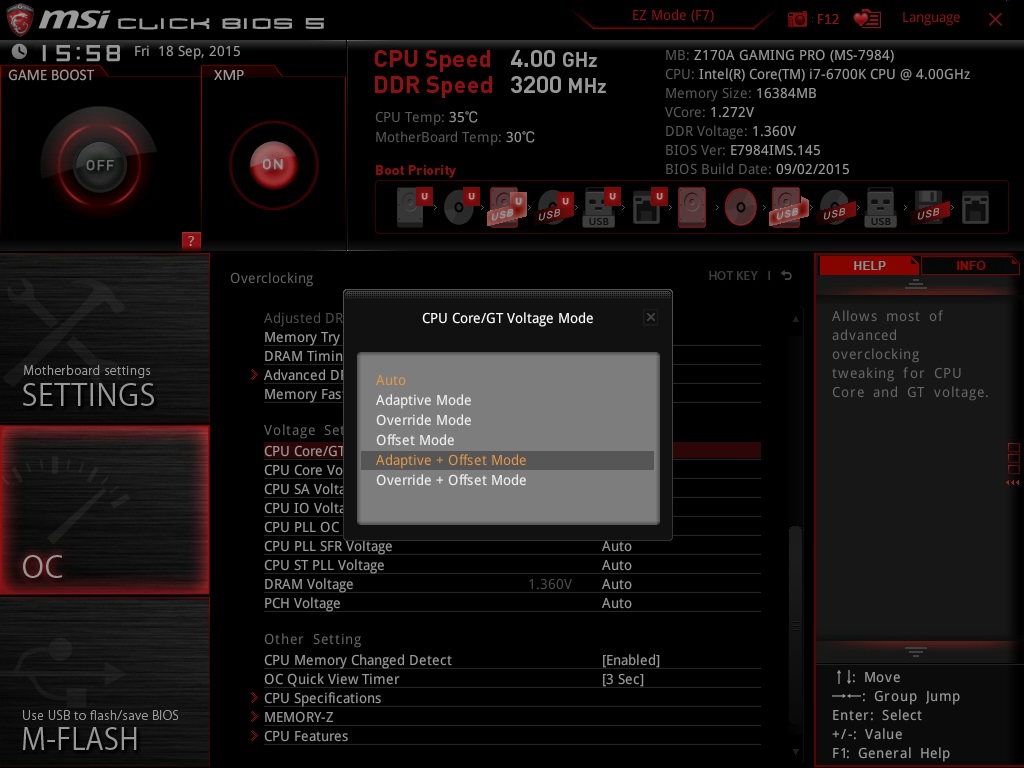
Task: Click the DRAM Voltage 1.360V reading
Action: [x=550, y=584]
